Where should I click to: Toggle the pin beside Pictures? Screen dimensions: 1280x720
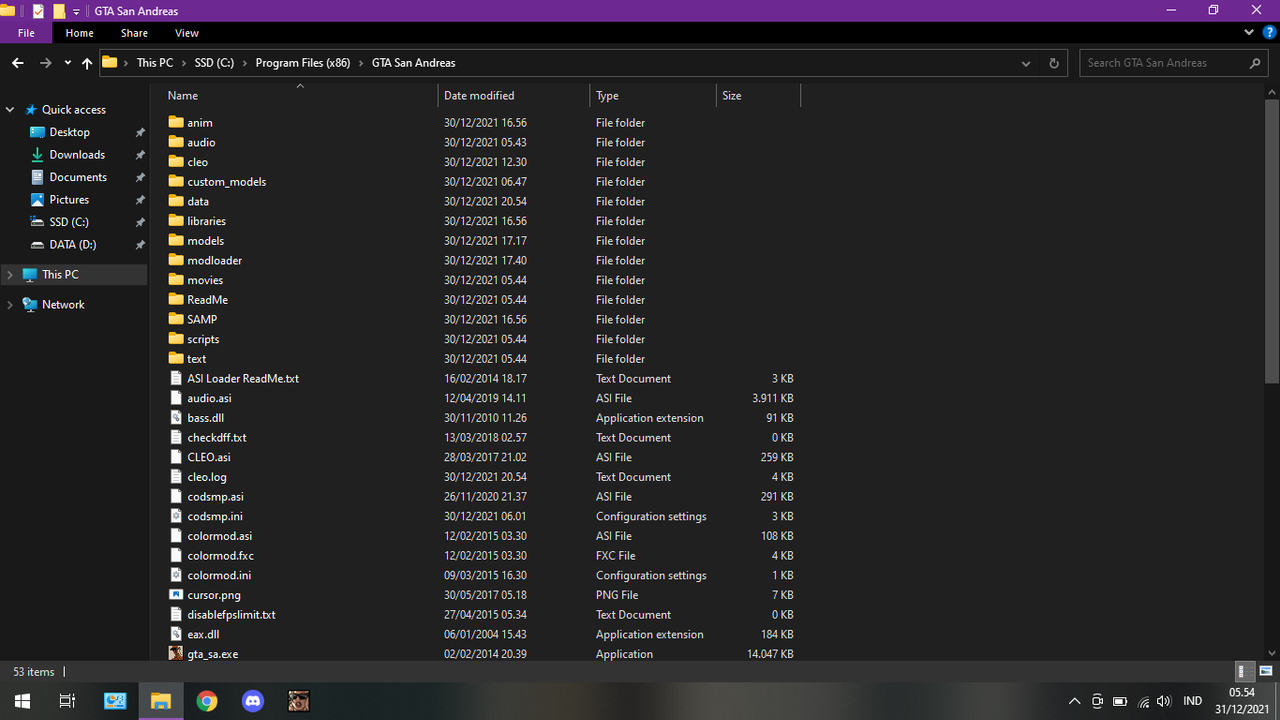coord(140,200)
